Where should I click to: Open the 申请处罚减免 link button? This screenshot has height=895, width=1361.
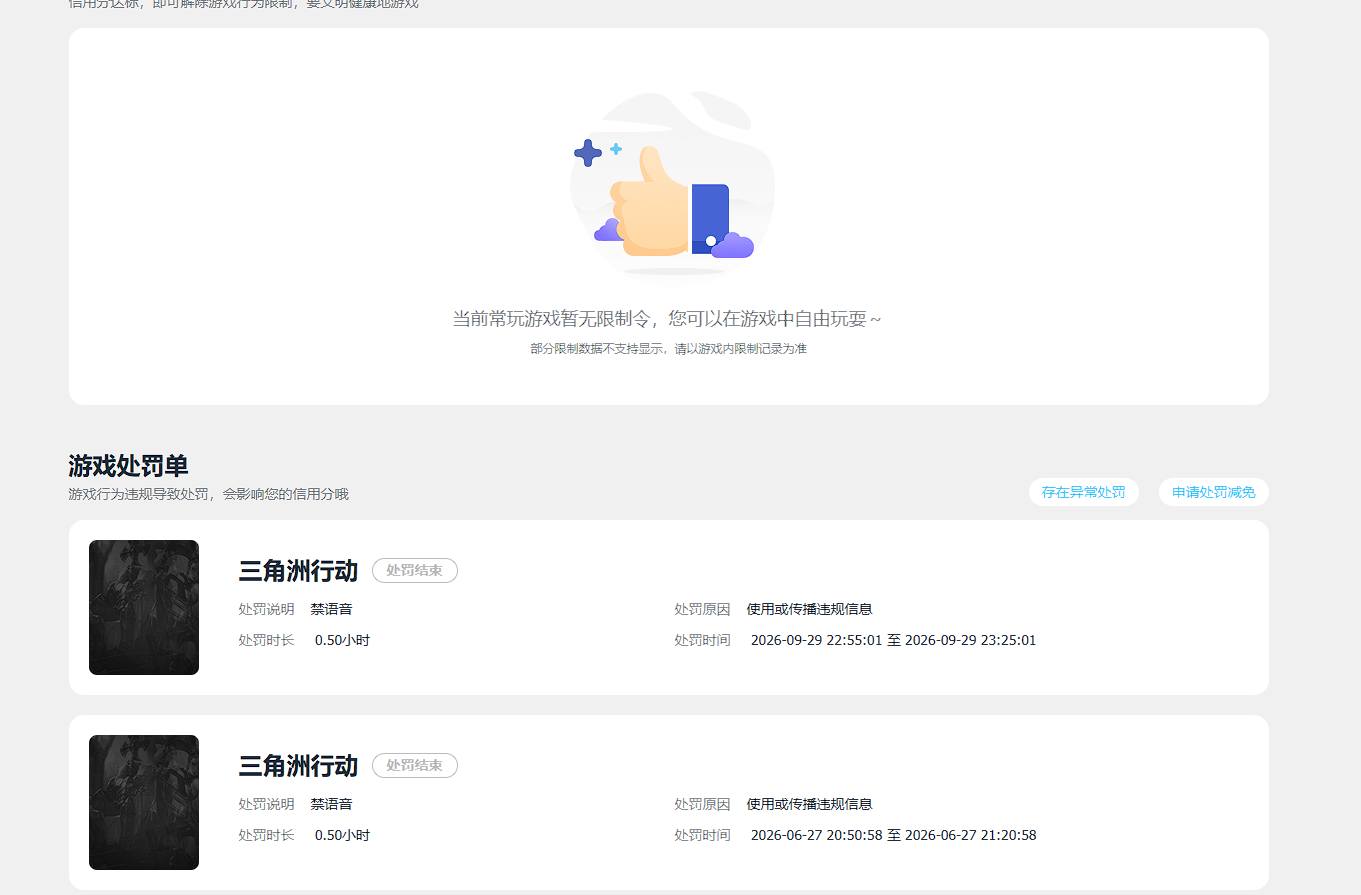click(x=1213, y=492)
